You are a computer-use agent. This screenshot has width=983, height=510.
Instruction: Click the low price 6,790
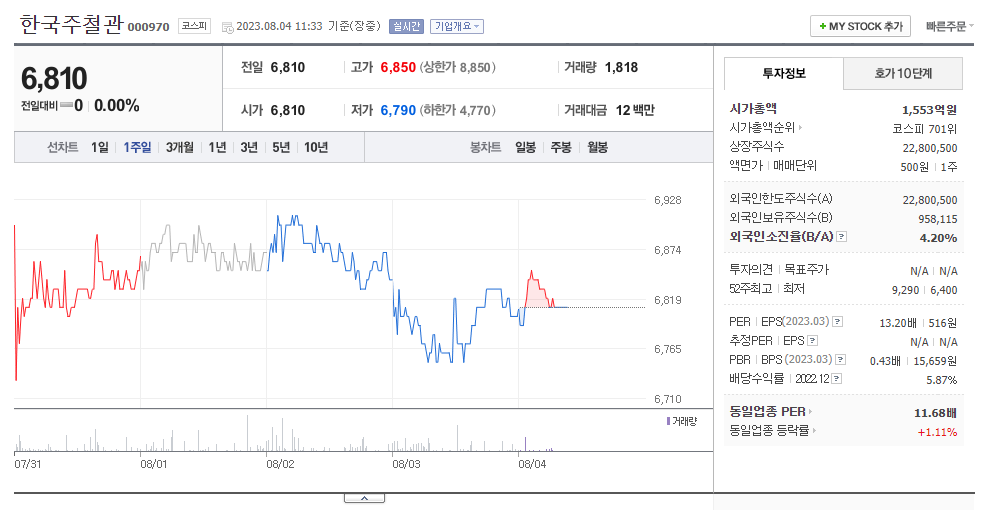tap(398, 110)
